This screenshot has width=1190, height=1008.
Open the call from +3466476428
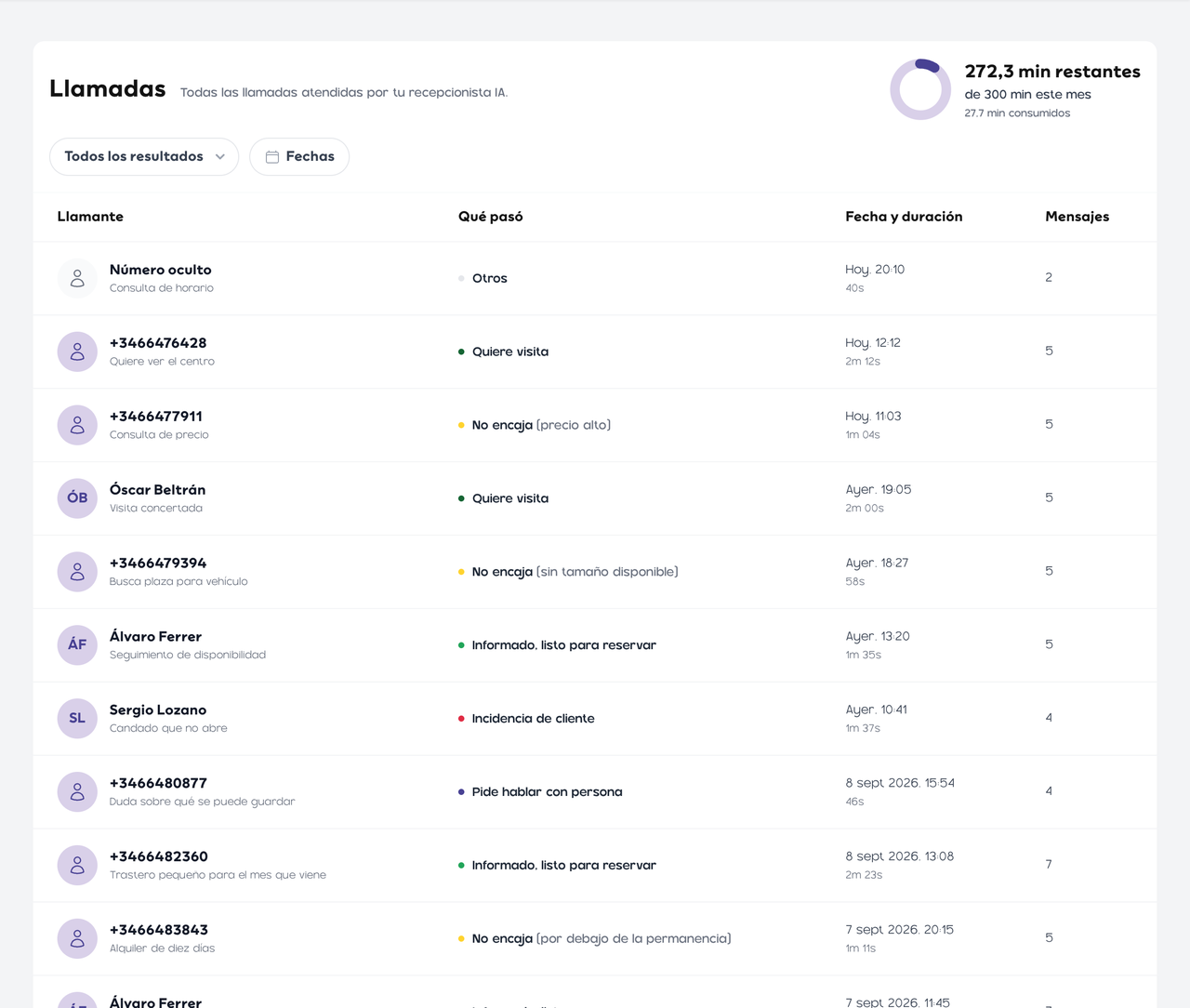tap(595, 351)
